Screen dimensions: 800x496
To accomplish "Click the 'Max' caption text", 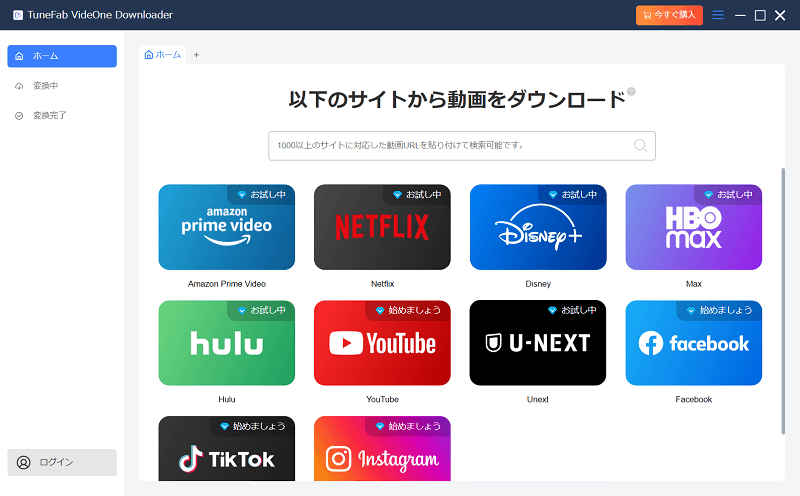I will coord(693,284).
